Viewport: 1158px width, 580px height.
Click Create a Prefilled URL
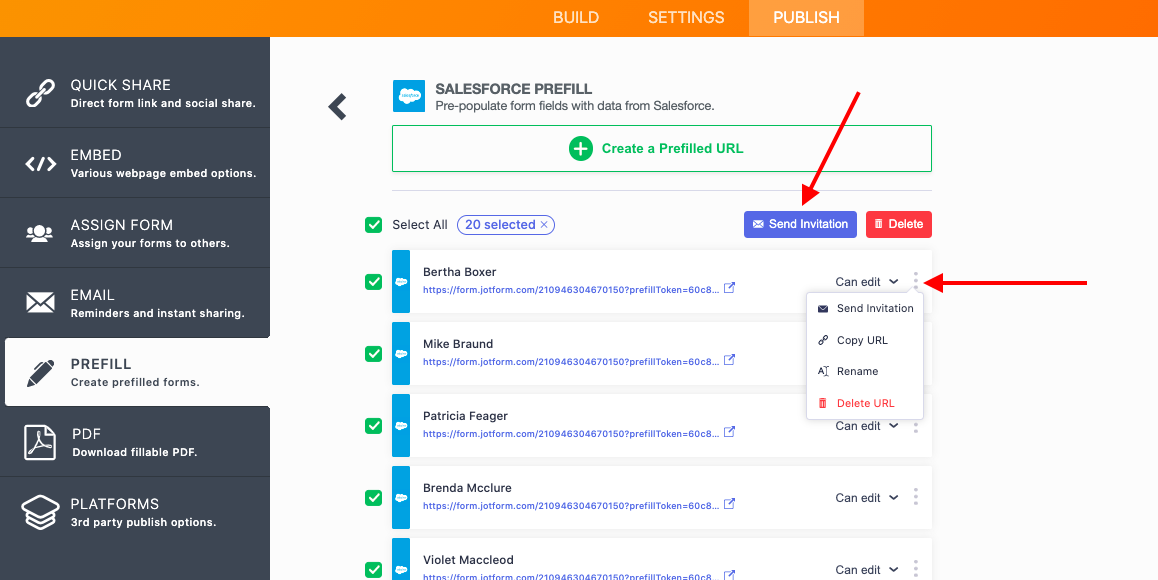(662, 149)
